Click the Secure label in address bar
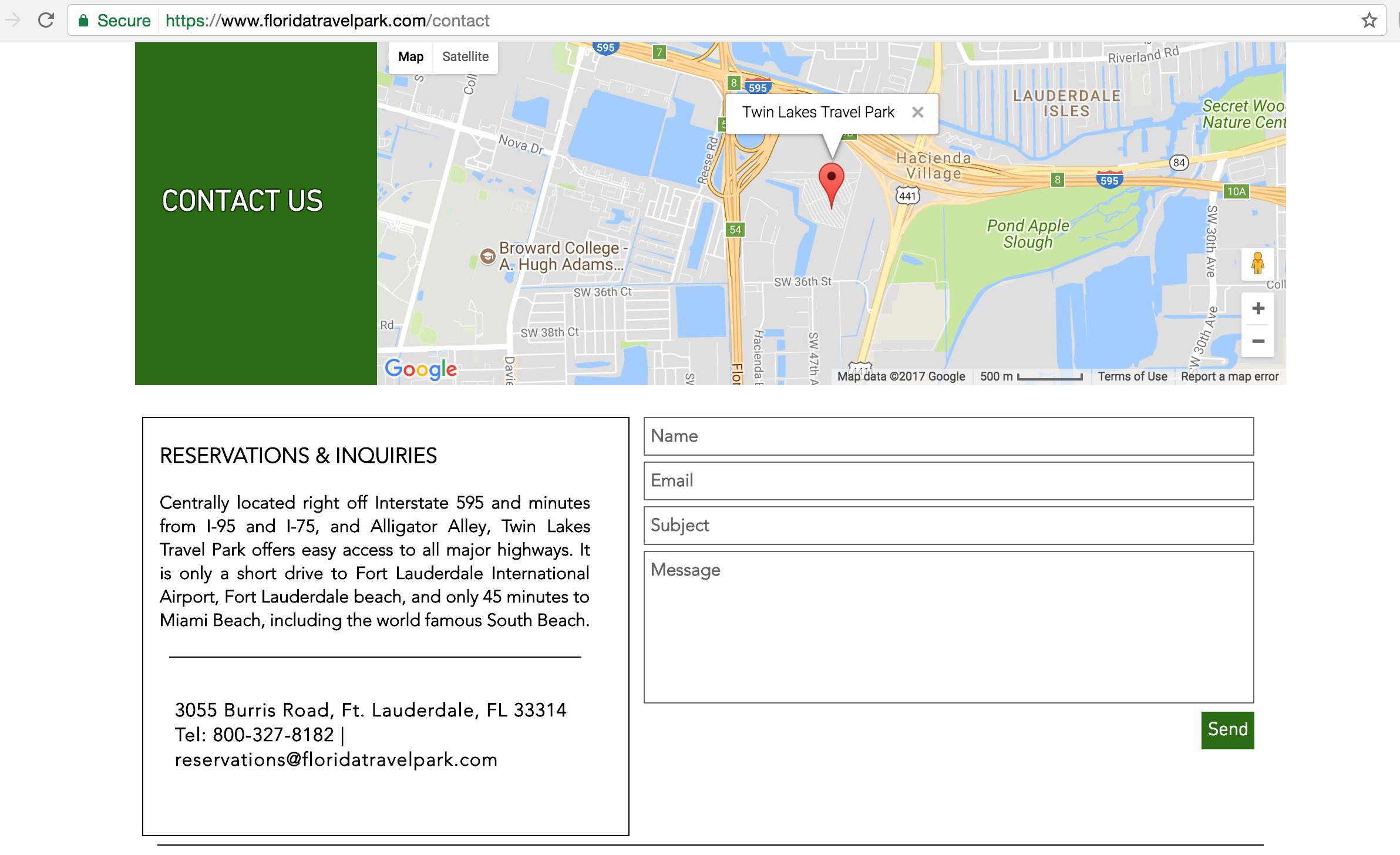This screenshot has width=1400, height=855. [124, 21]
